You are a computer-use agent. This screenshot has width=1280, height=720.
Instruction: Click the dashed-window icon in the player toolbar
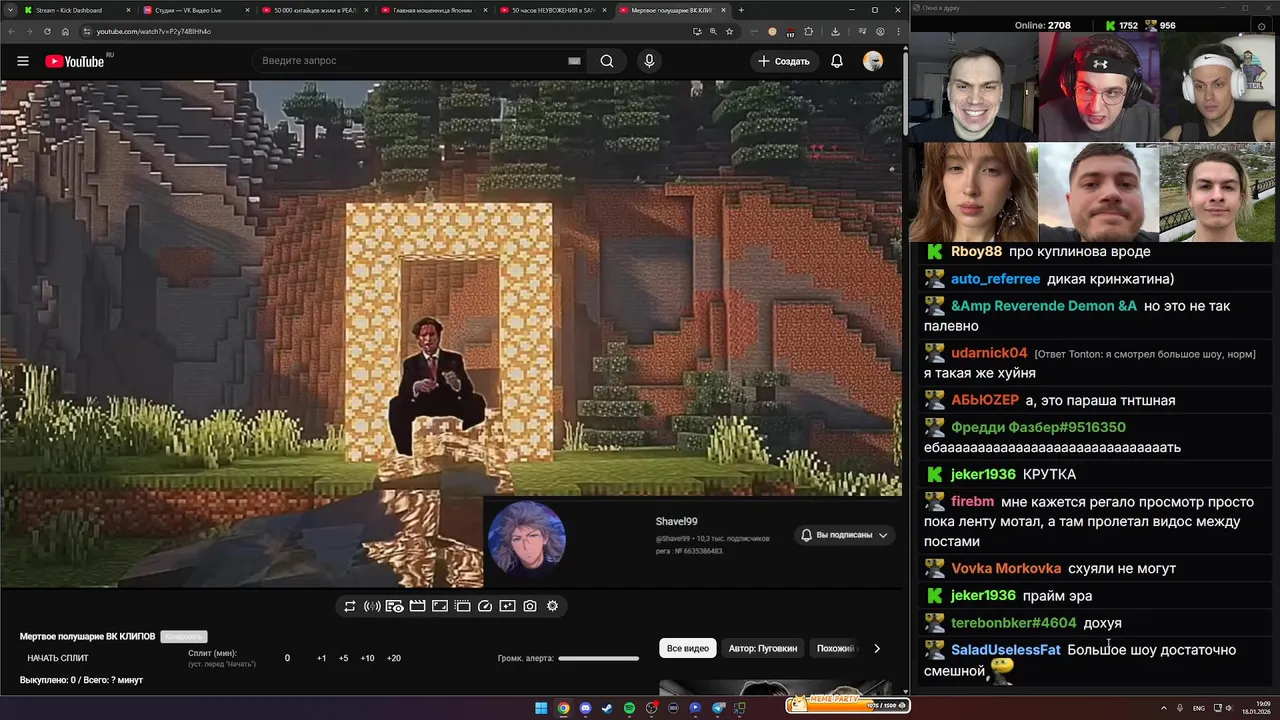tap(462, 606)
